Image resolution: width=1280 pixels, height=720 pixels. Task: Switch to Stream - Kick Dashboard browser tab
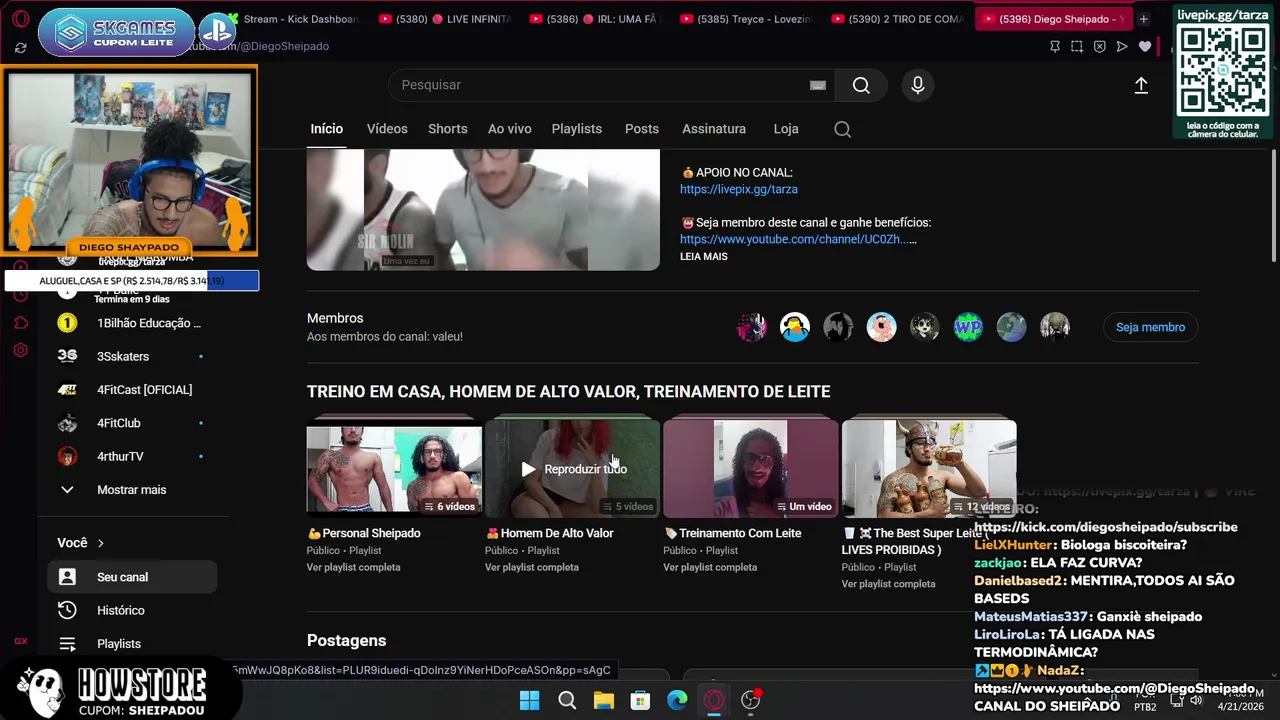point(298,19)
